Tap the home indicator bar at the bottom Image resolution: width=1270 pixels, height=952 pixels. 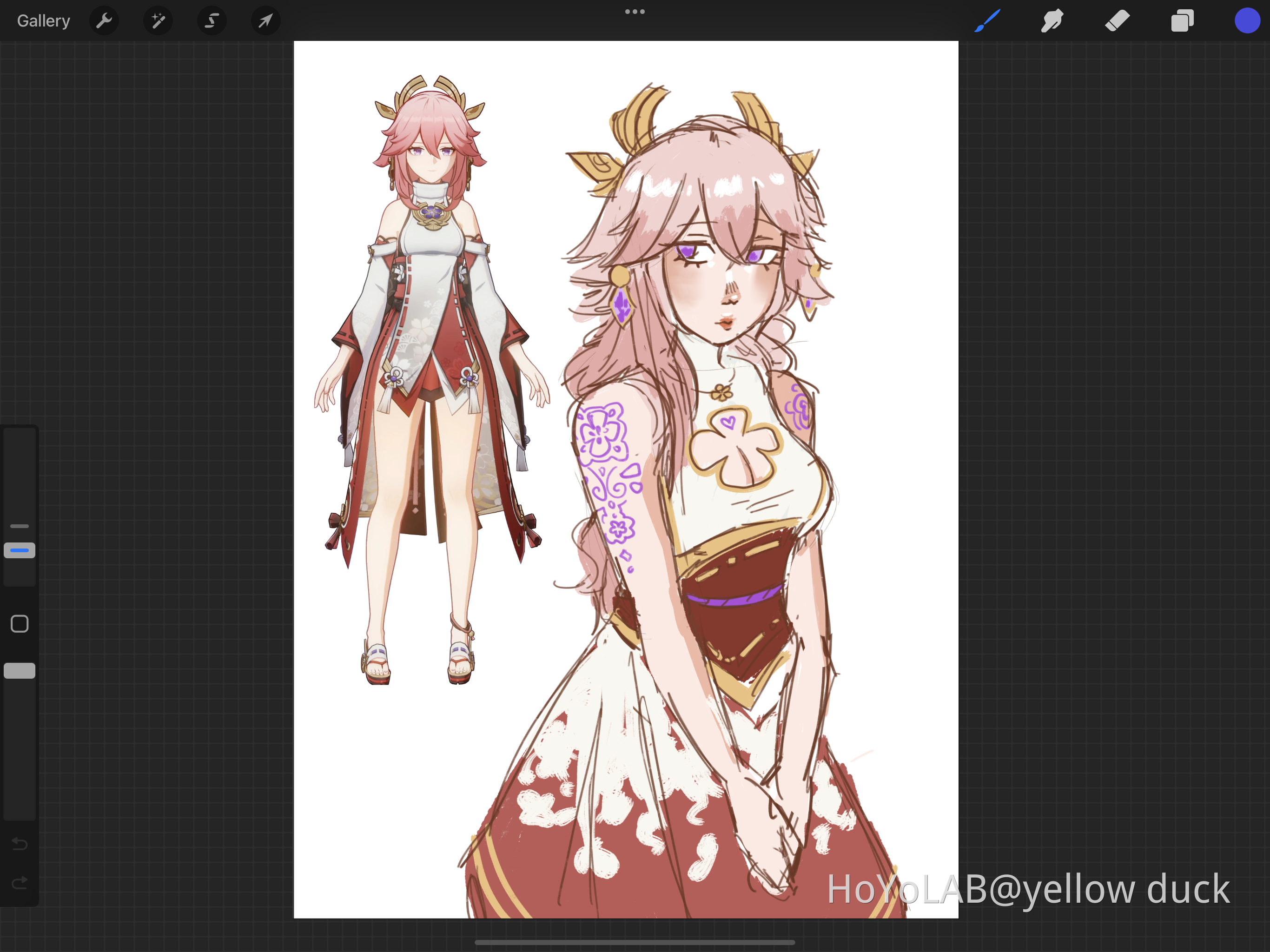click(635, 942)
